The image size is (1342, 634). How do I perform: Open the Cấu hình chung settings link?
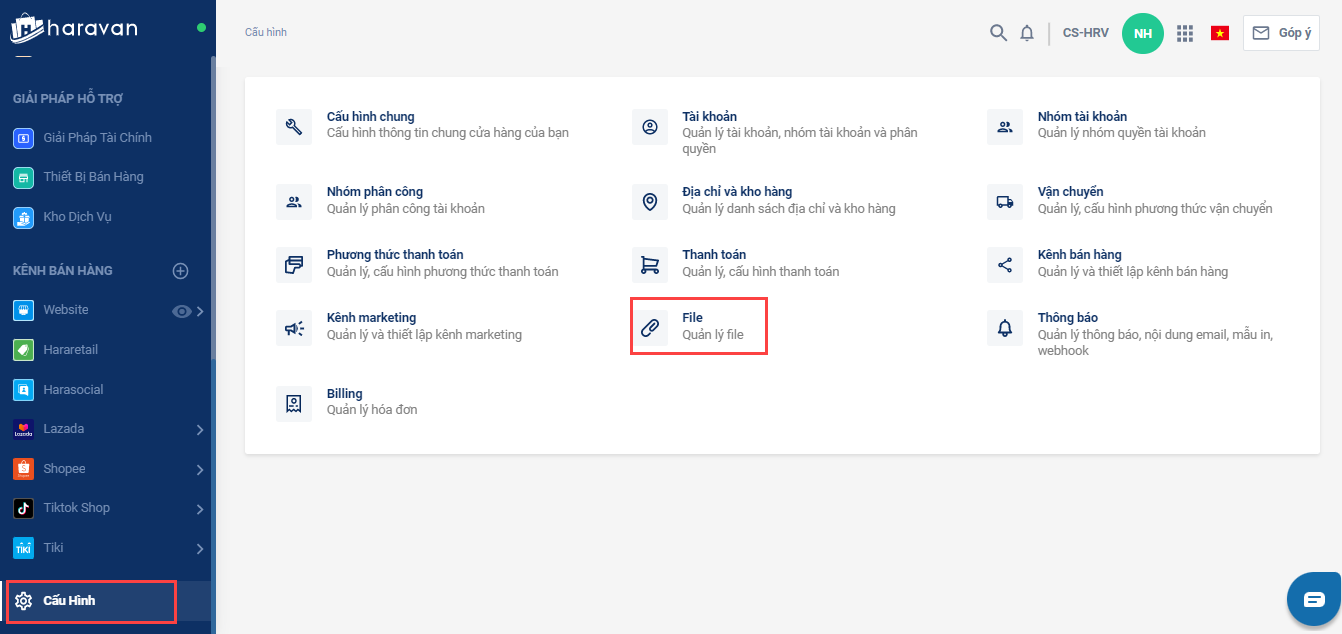click(370, 117)
